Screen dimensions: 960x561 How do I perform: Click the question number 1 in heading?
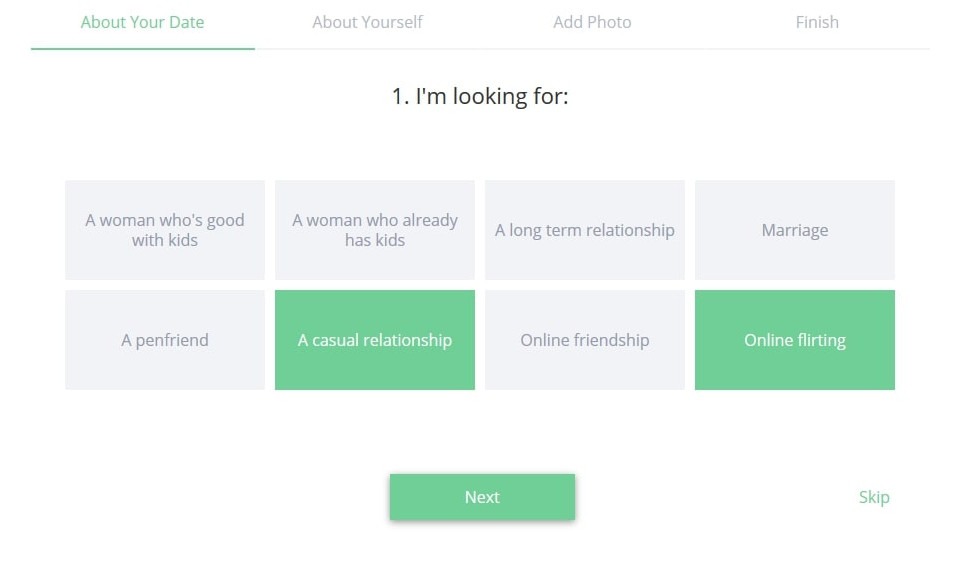[x=399, y=97]
